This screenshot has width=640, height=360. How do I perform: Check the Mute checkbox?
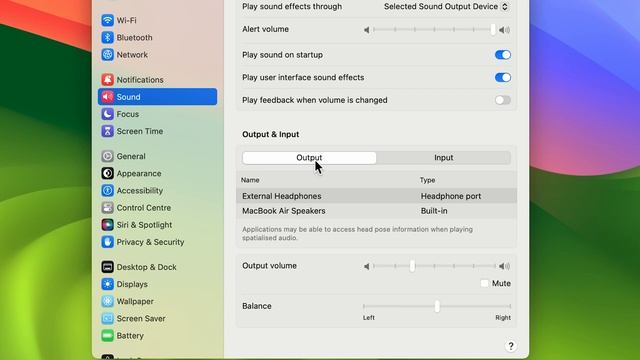[484, 283]
